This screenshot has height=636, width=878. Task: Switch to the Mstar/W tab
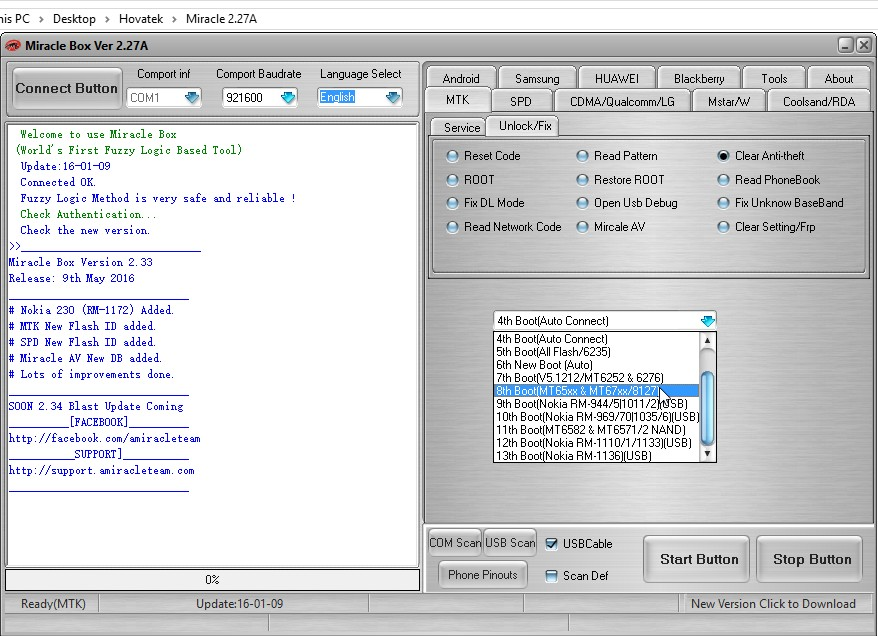point(728,101)
